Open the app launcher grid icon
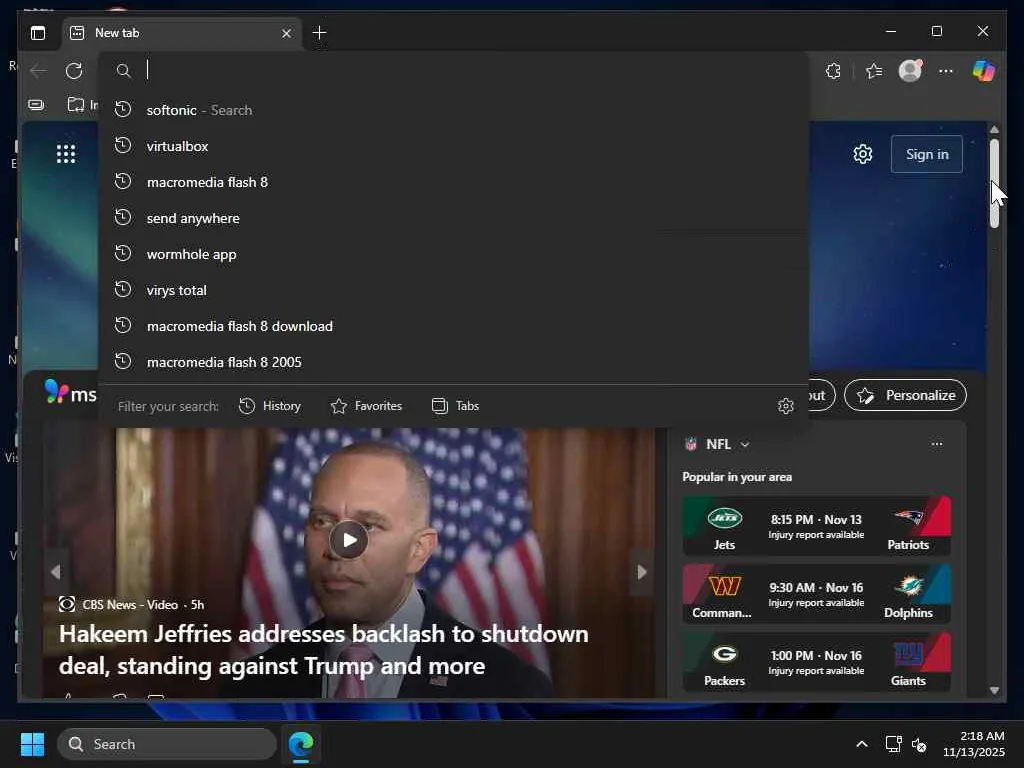The image size is (1024, 768). click(x=66, y=154)
